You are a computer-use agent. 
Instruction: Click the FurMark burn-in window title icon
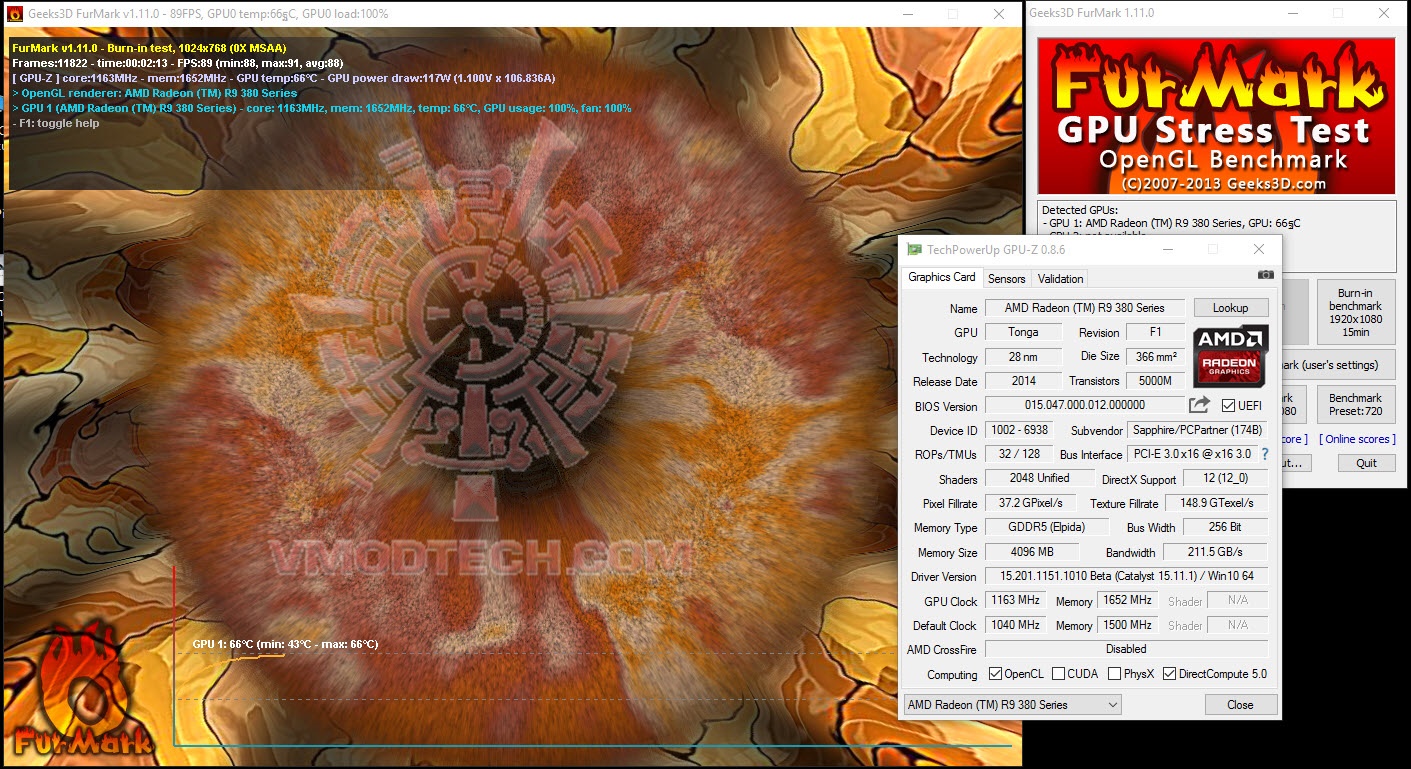(14, 14)
